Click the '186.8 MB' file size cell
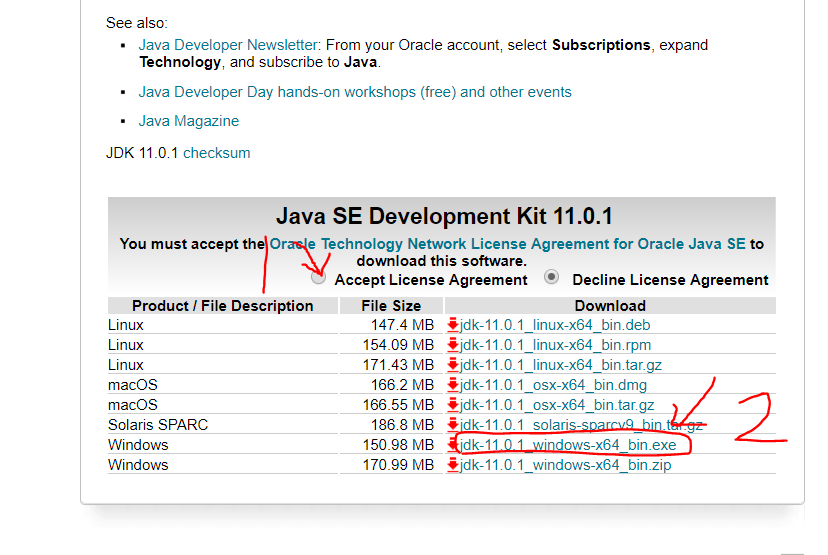 (x=391, y=425)
